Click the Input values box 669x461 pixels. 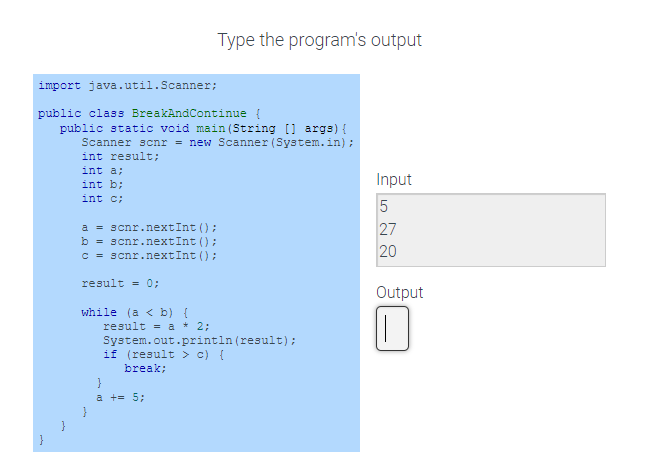(491, 230)
